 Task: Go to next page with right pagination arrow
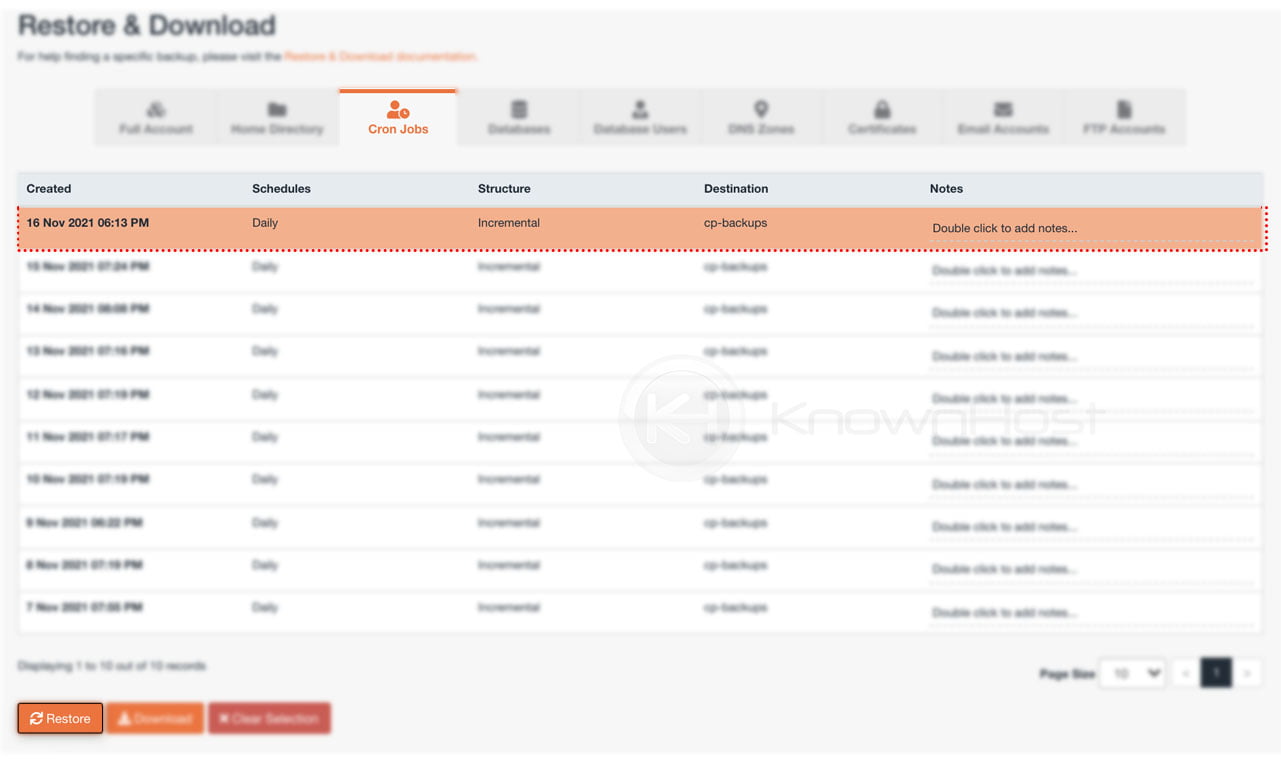pyautogui.click(x=1248, y=673)
